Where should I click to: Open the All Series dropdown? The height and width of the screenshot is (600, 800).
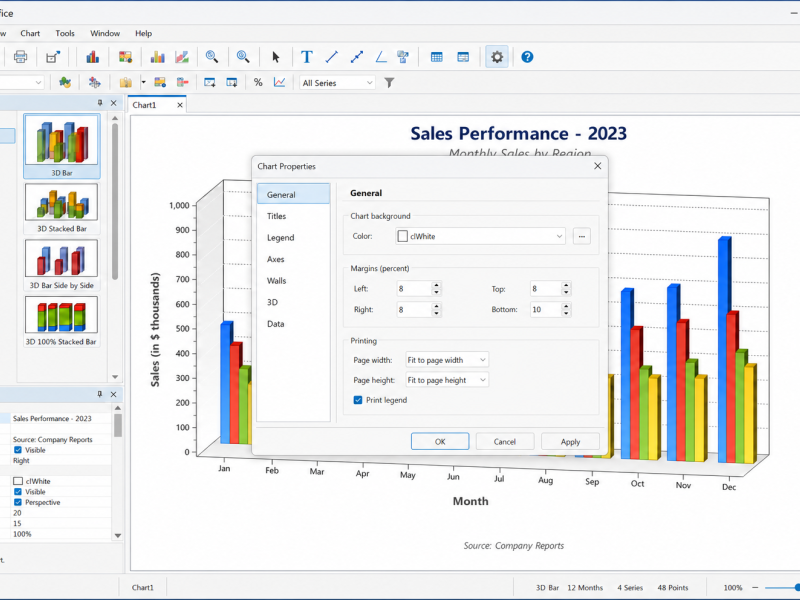click(x=337, y=83)
